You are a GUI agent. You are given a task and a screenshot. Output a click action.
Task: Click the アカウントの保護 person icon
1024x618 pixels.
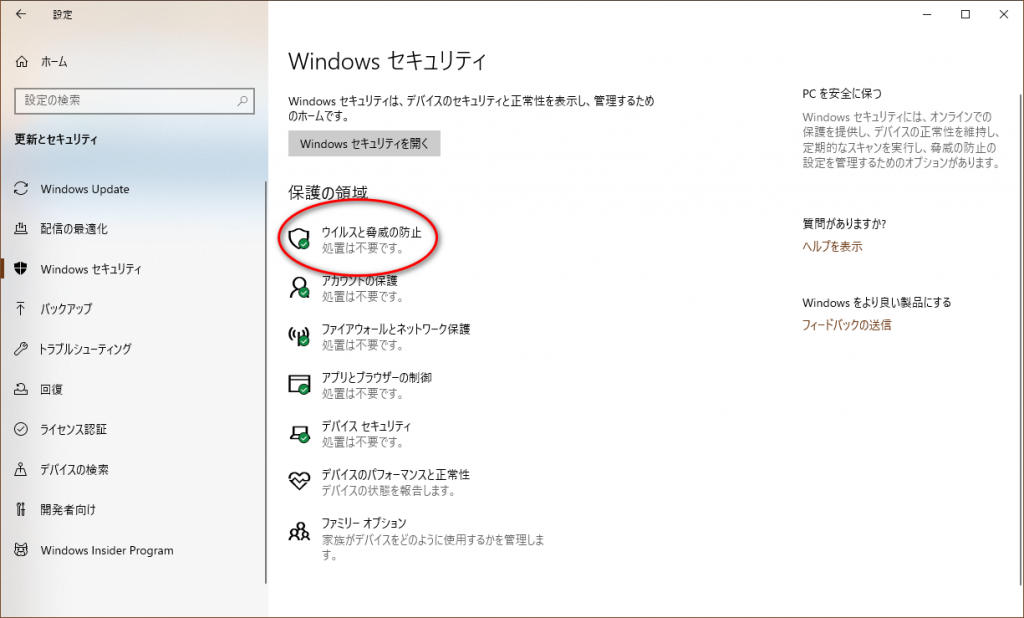[x=299, y=288]
